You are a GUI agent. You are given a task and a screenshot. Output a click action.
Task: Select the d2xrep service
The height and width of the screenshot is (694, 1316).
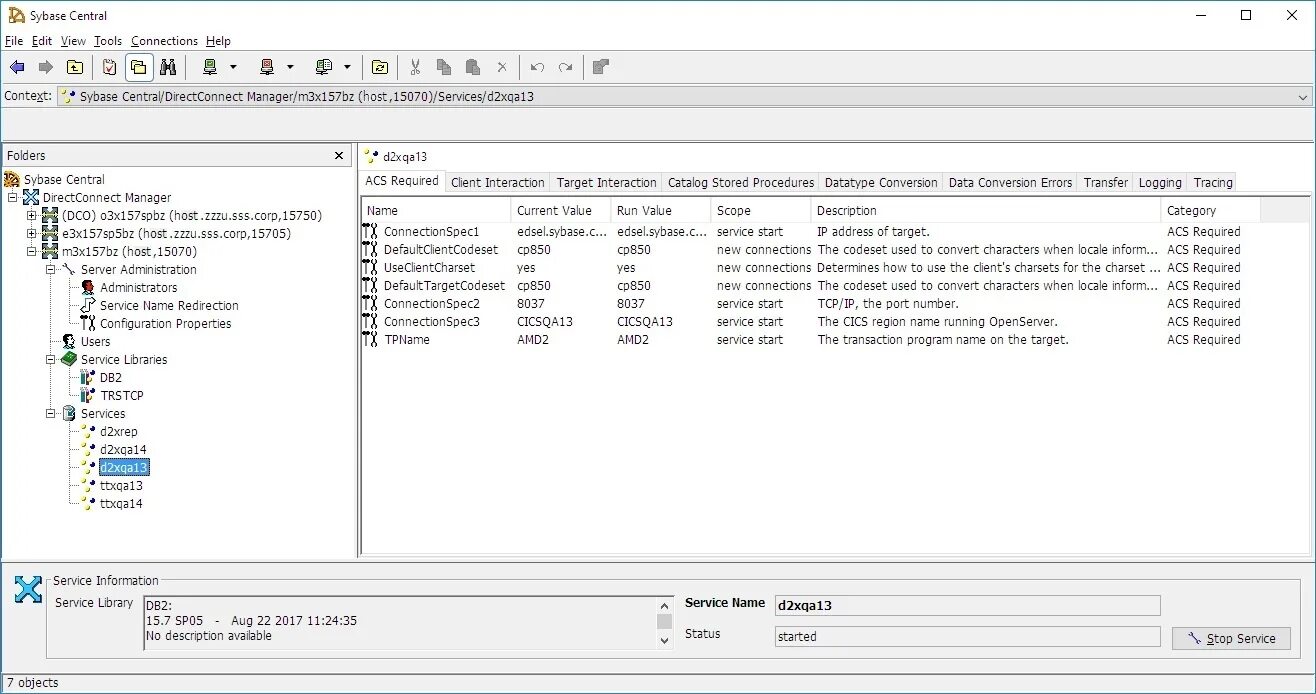(118, 432)
